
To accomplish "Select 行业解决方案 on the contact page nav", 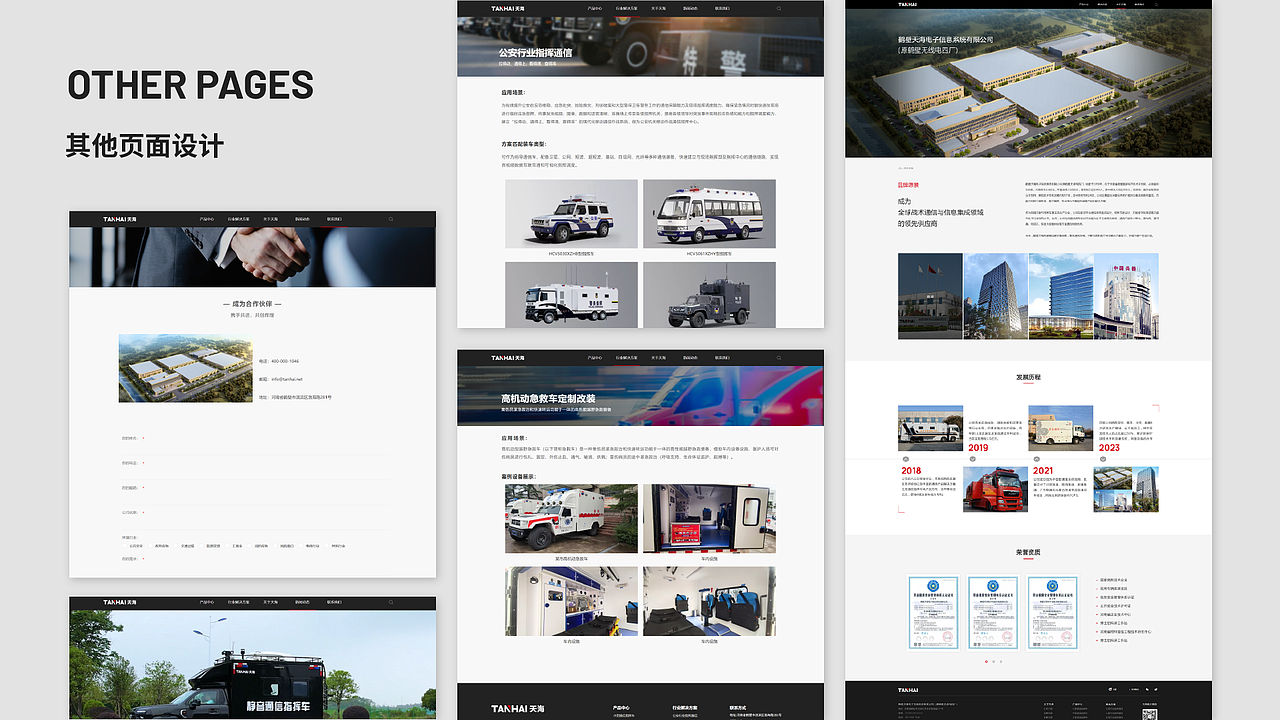I will point(238,219).
